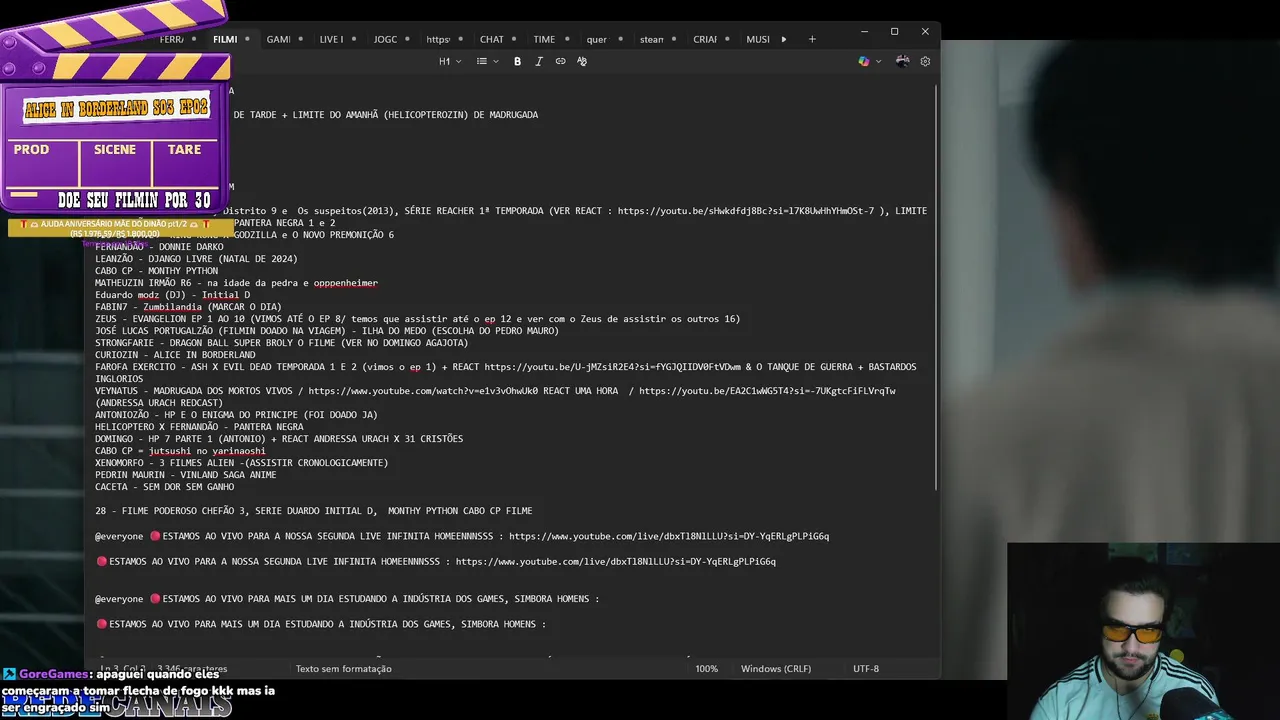Click the 'ALICE IN BORDERLAND S03 EP02' clapperboard title
This screenshot has width=1280, height=720.
(116, 109)
